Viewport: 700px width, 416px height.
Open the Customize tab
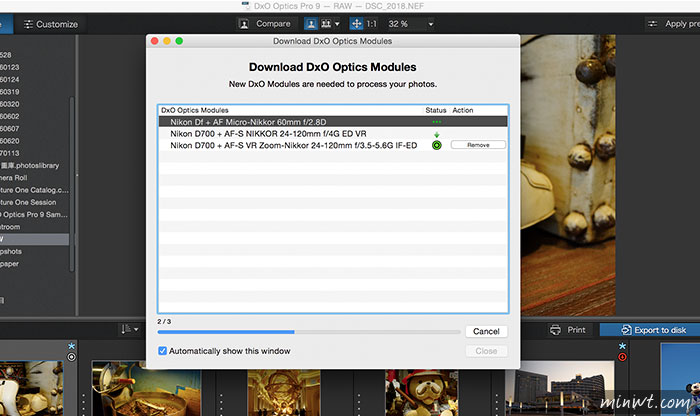coord(50,24)
